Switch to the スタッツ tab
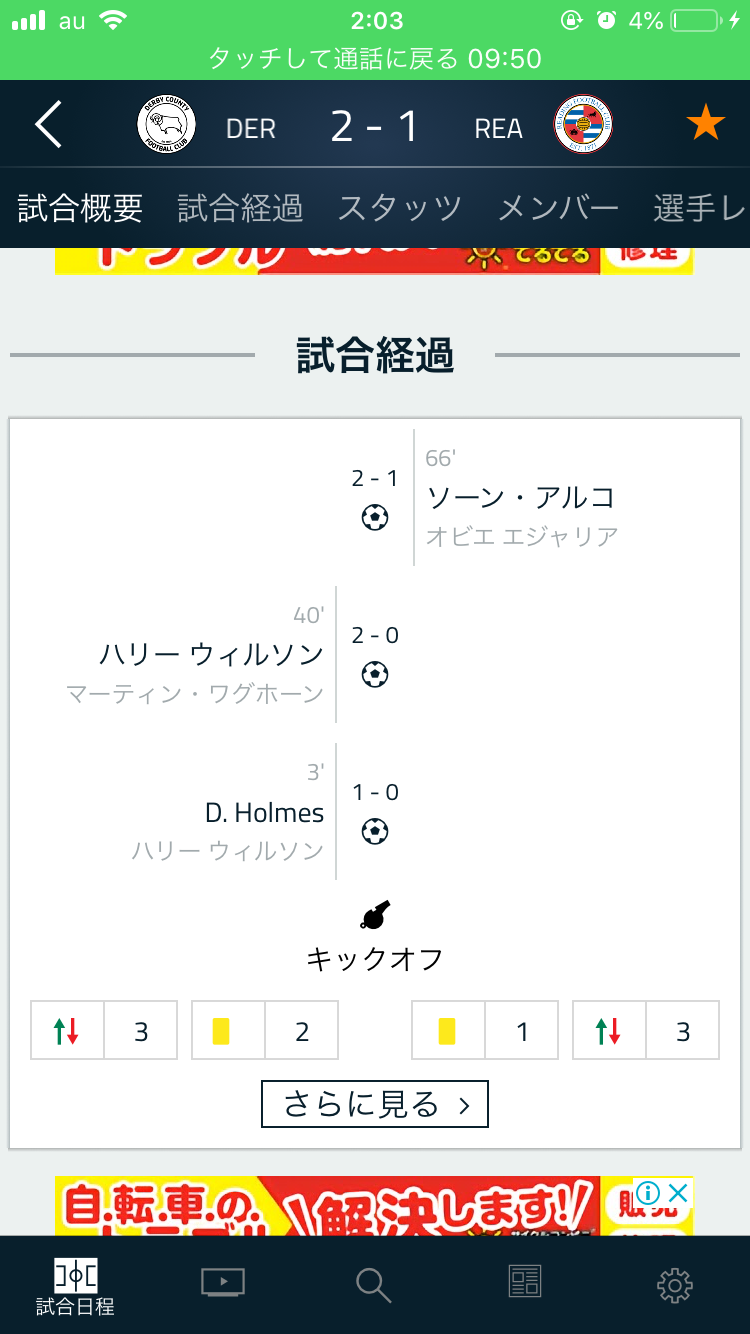The height and width of the screenshot is (1334, 750). click(400, 208)
